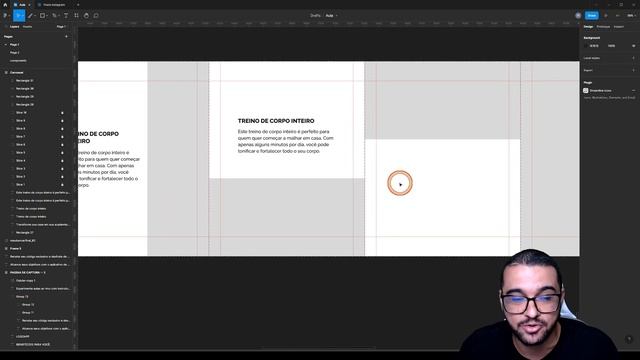
Task: Select the Rectangle 30 layer
Action: click(24, 89)
